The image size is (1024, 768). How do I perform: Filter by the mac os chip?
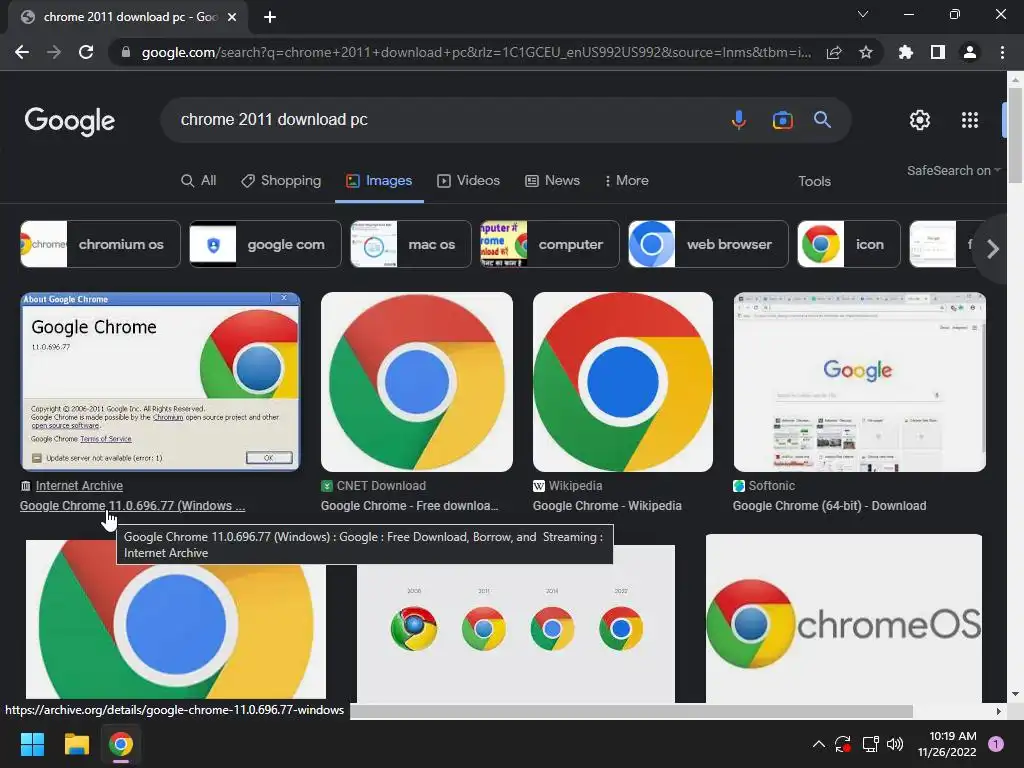tap(411, 244)
